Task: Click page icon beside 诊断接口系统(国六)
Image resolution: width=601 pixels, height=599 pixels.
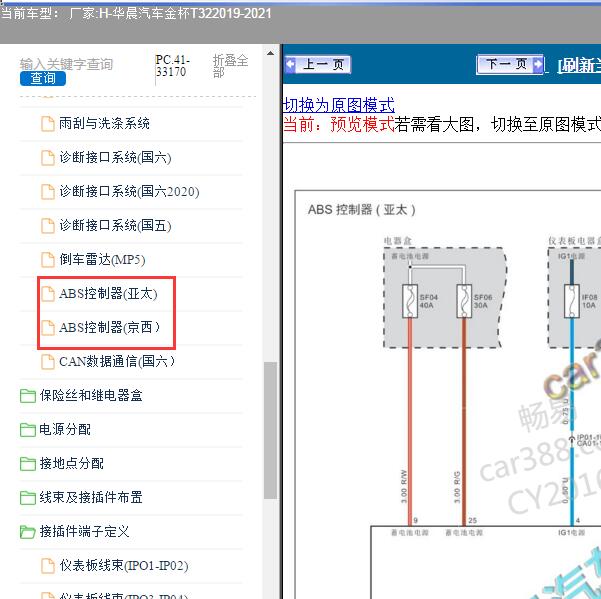Action: (x=48, y=158)
